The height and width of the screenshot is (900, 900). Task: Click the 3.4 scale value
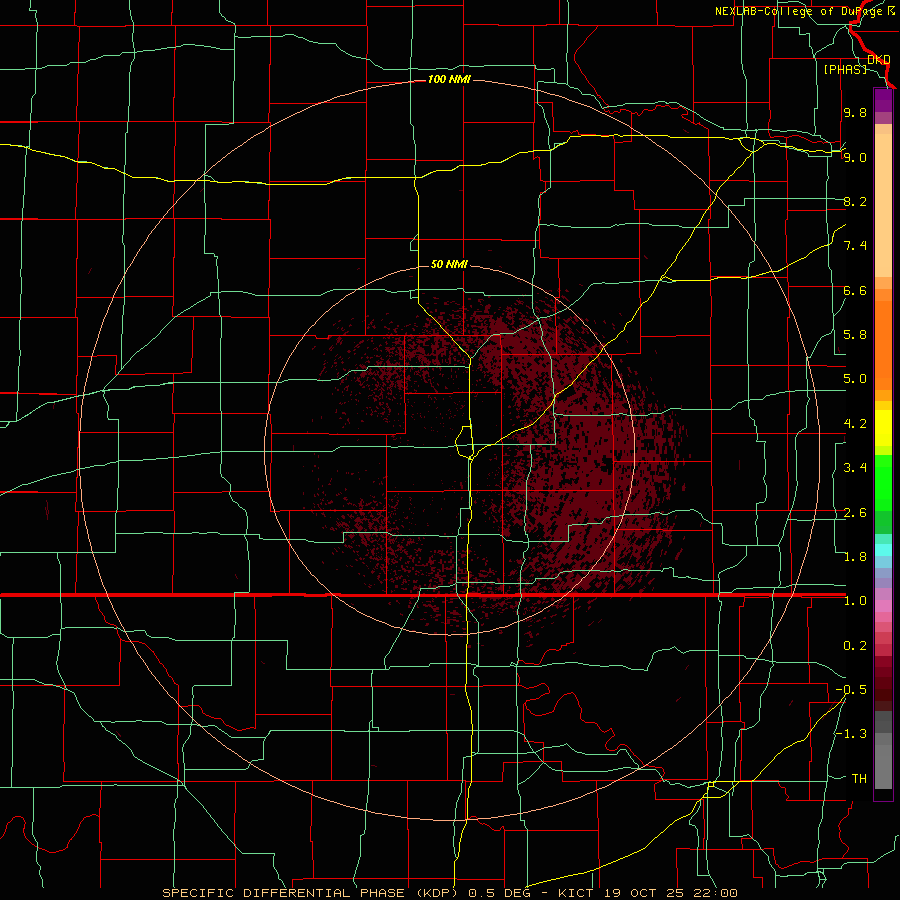point(855,468)
